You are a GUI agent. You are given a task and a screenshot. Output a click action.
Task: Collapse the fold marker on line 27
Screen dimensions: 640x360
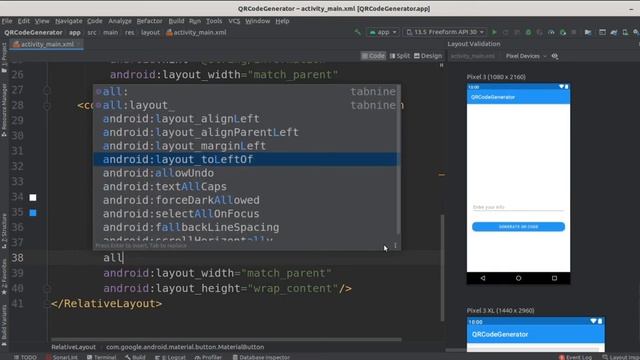point(47,90)
